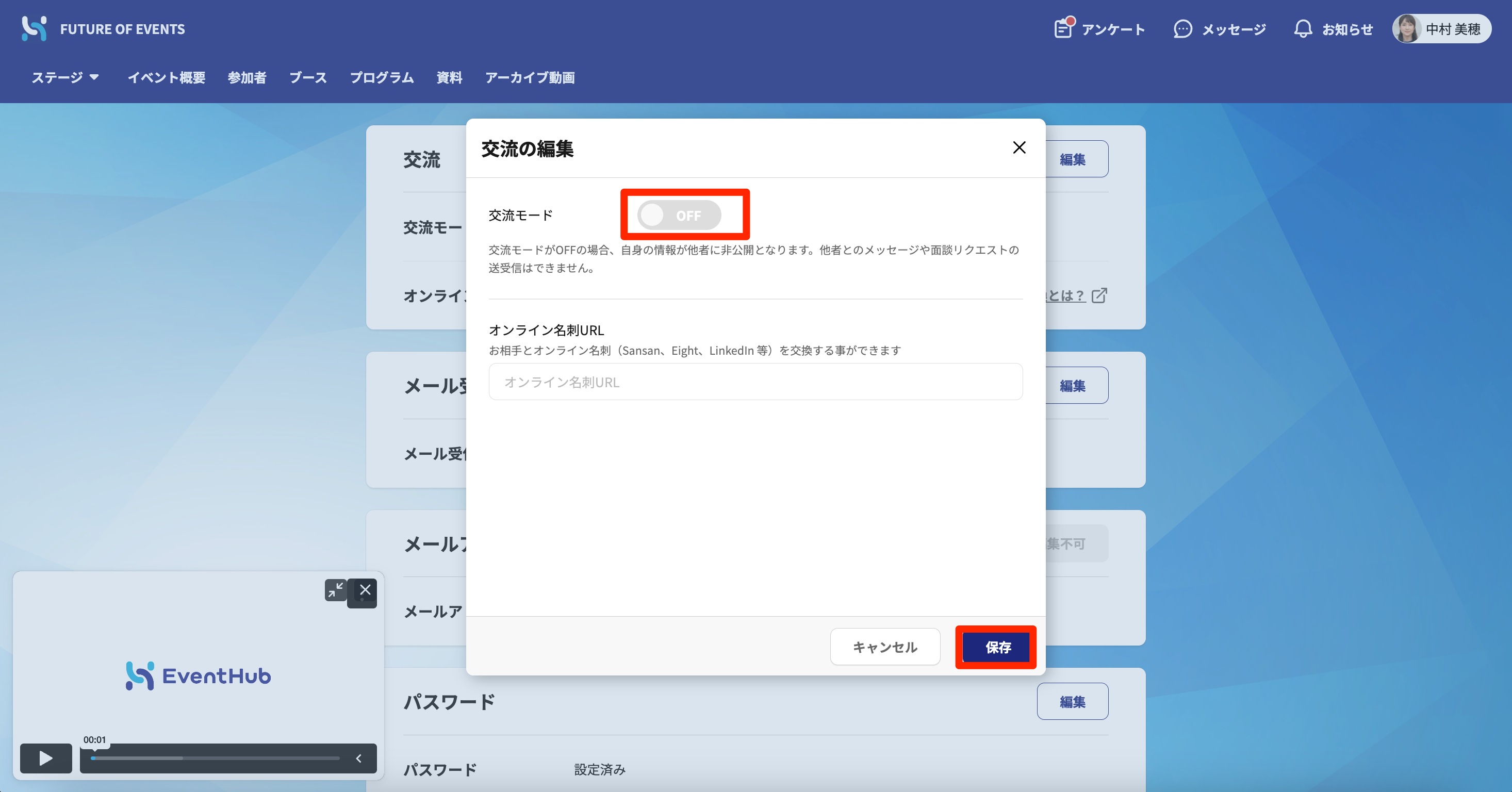
Task: Click the 設定済み password status text
Action: (x=599, y=770)
